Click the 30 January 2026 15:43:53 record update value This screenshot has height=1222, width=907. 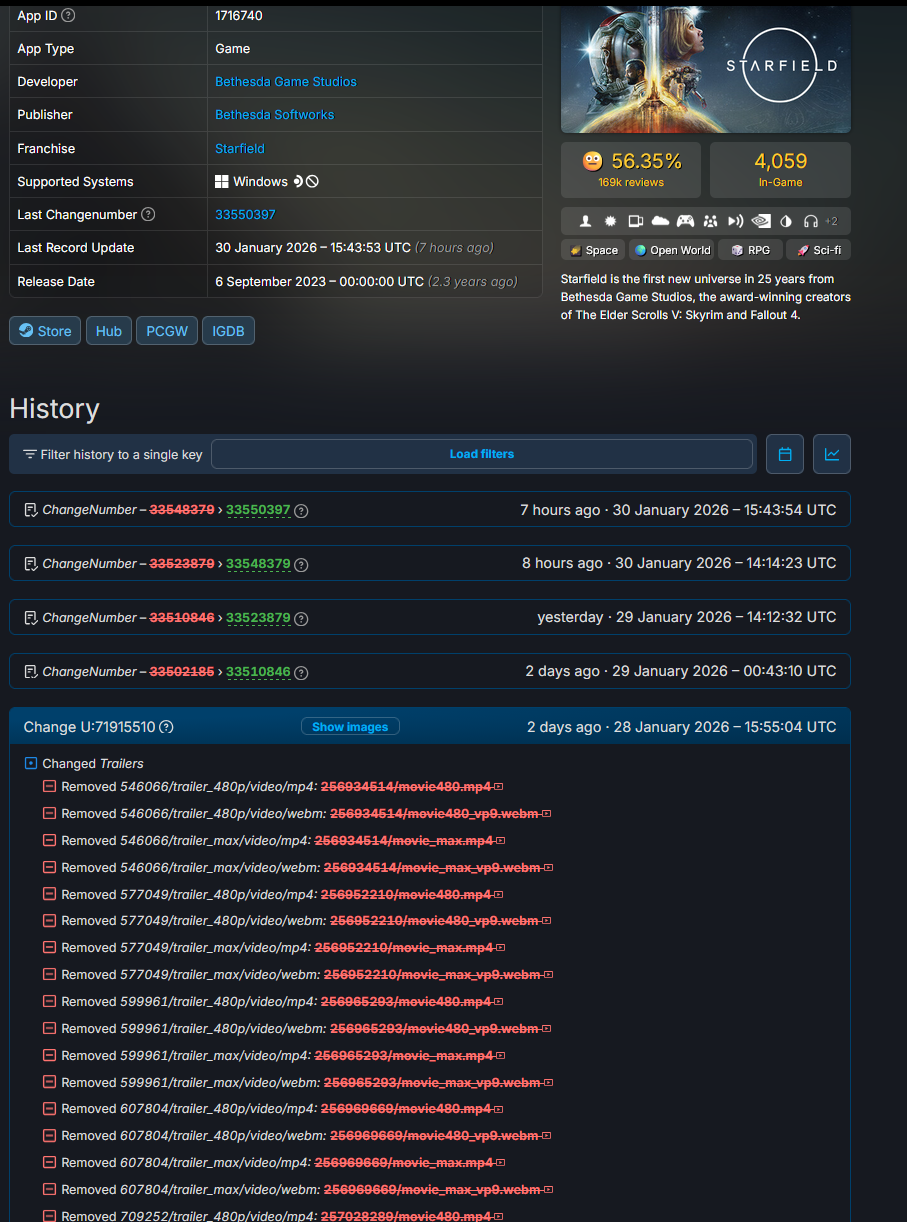point(313,248)
